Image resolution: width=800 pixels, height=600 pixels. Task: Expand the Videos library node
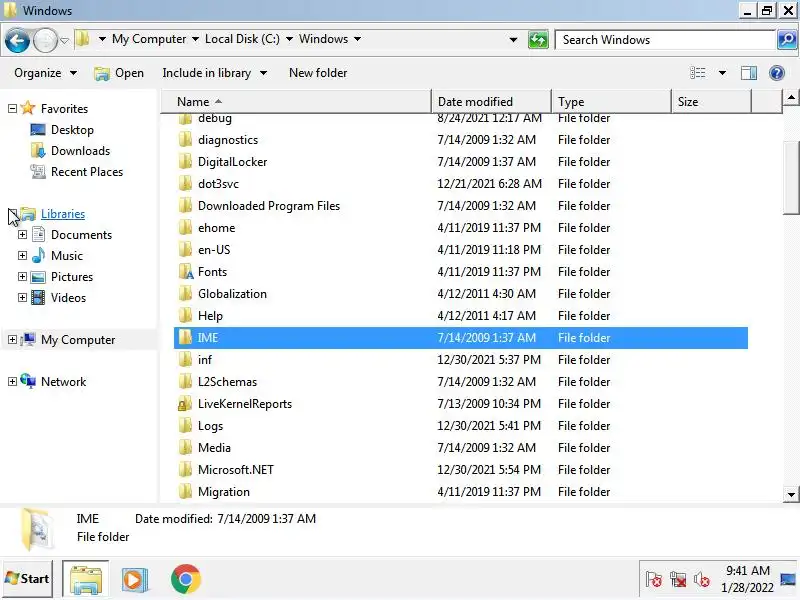(22, 297)
